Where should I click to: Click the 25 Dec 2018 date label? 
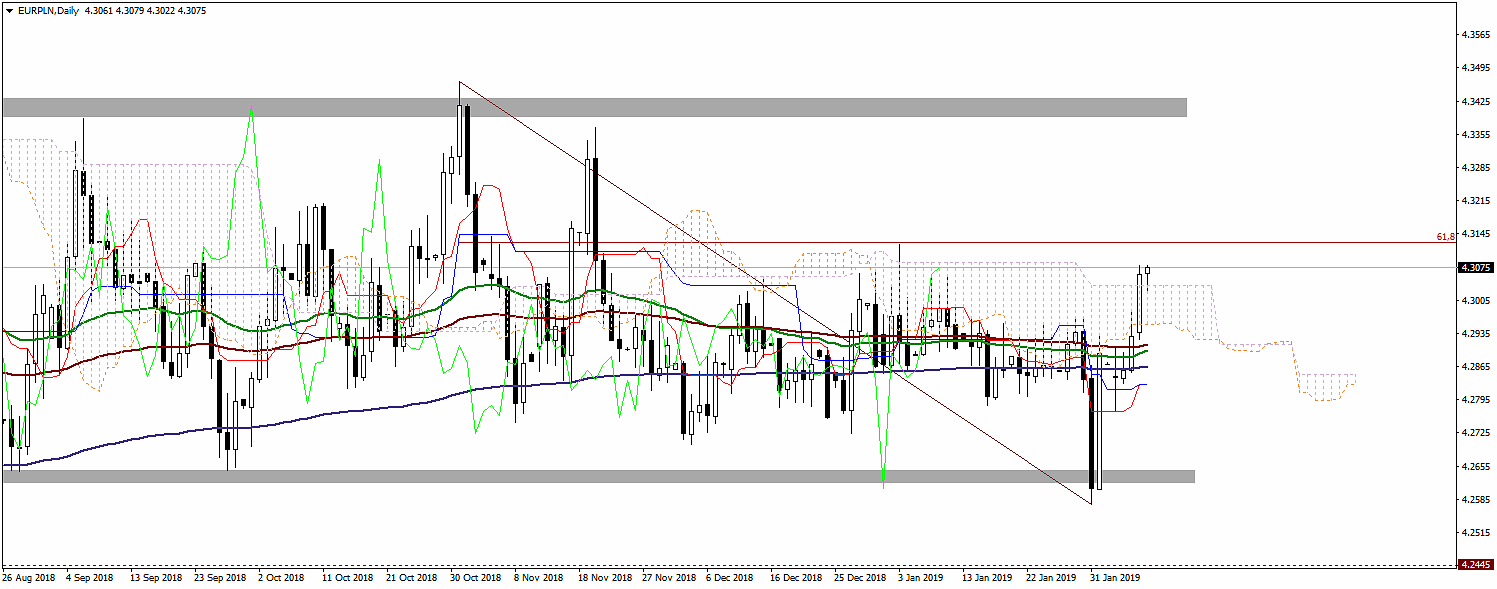tap(860, 578)
